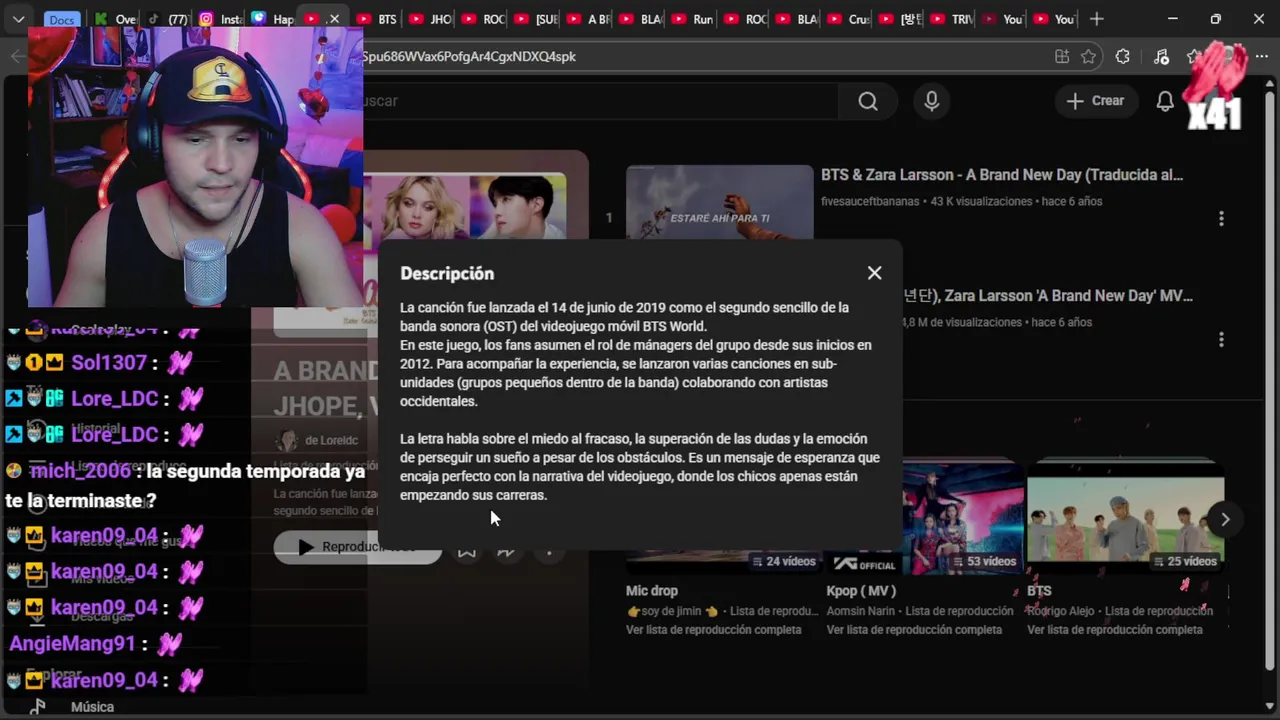This screenshot has width=1280, height=720.
Task: Switch to the TikTok (77) tab
Action: pos(169,19)
